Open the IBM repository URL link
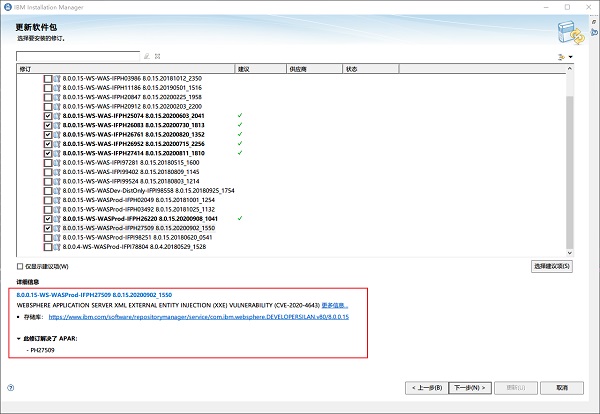The height and width of the screenshot is (414, 600). tap(198, 316)
